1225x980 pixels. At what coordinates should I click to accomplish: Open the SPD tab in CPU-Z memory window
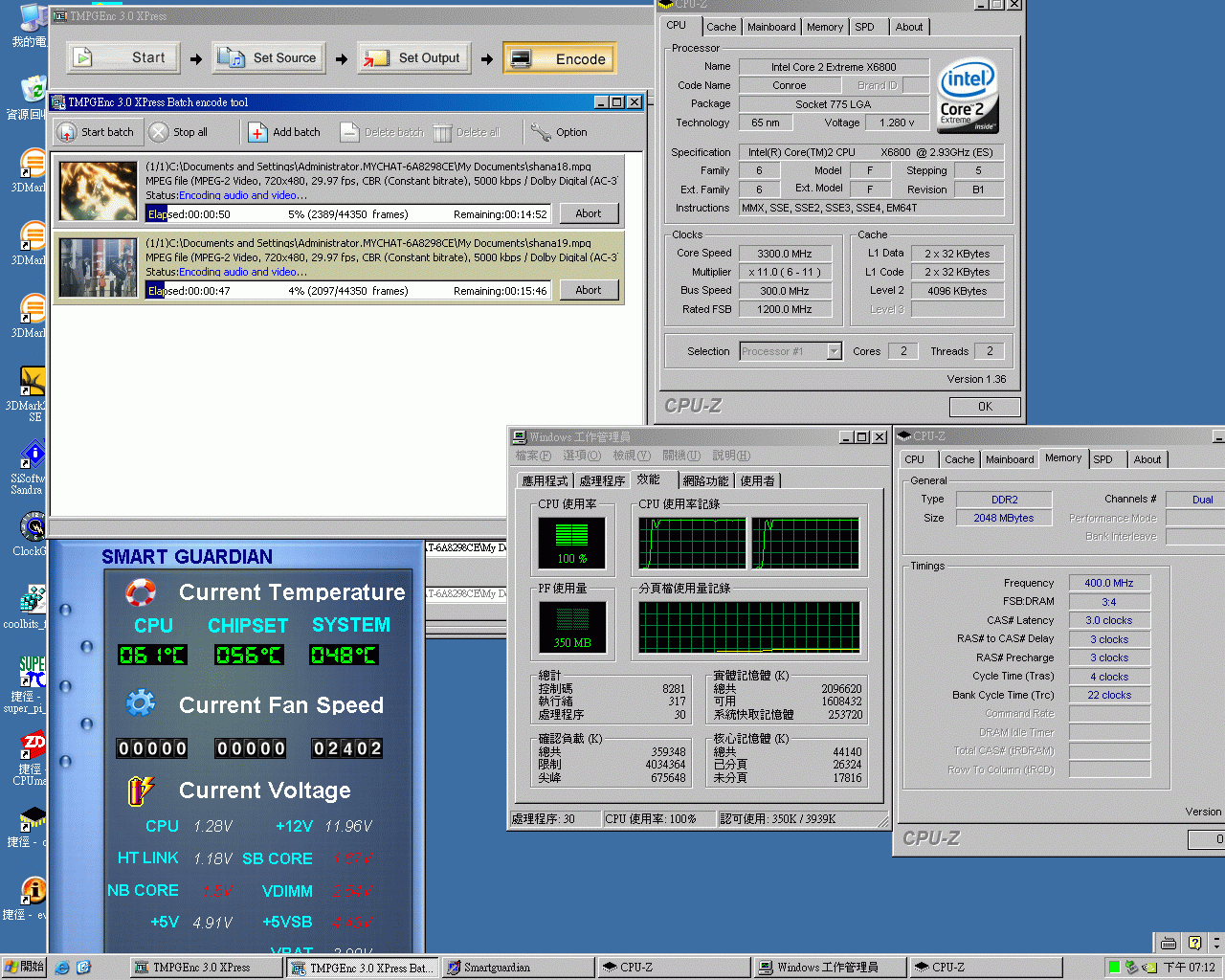click(1102, 459)
